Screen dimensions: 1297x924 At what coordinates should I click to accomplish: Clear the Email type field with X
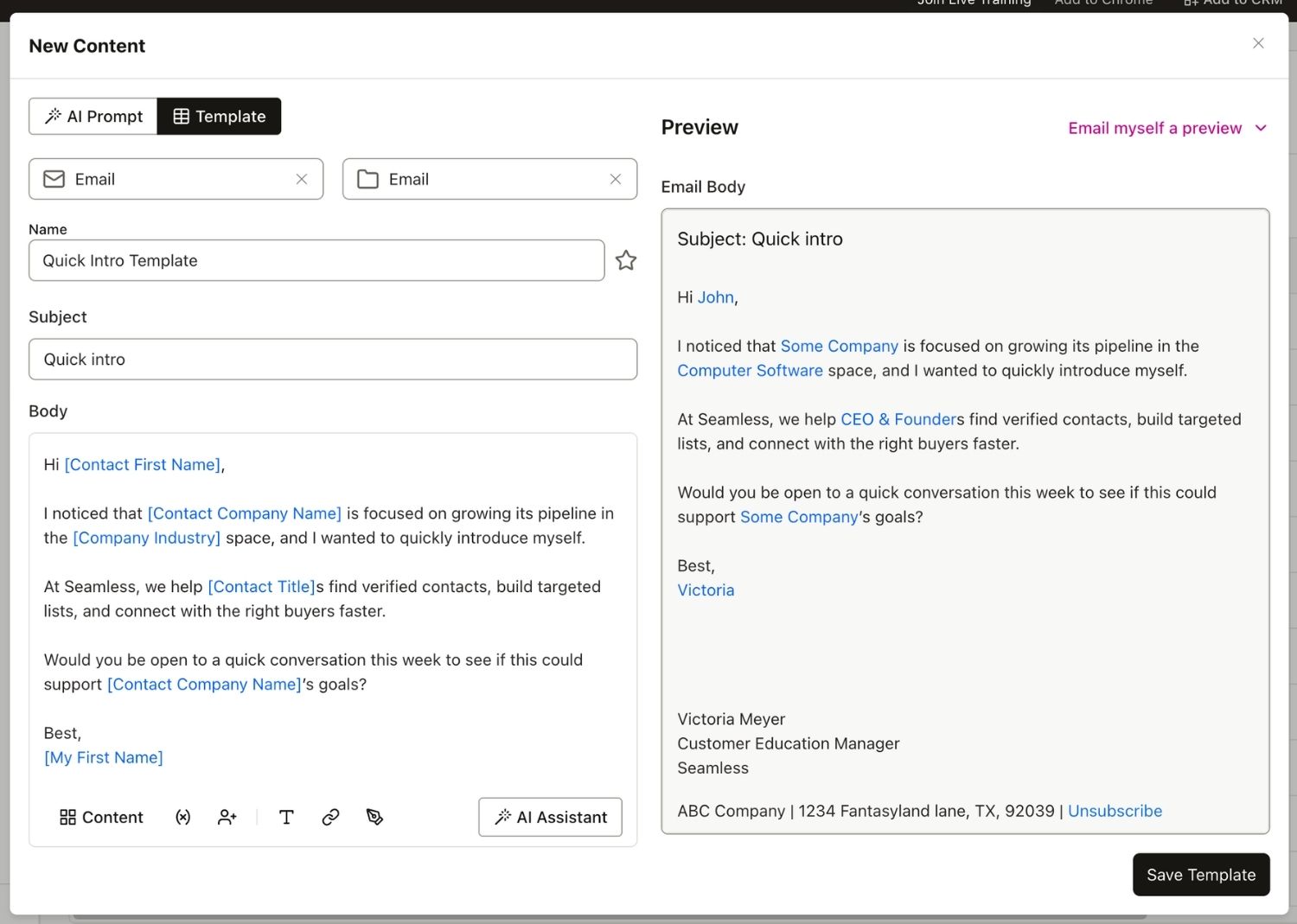[x=302, y=179]
